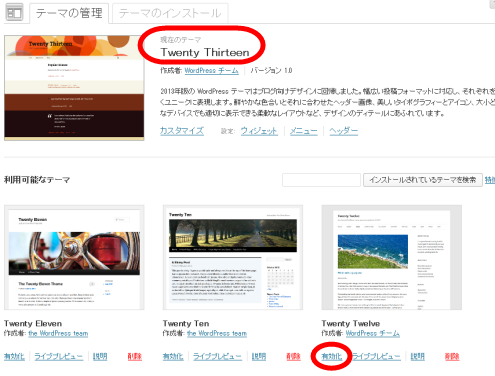The width and height of the screenshot is (495, 376).
Task: Open the カスタマイズ link
Action: [182, 131]
